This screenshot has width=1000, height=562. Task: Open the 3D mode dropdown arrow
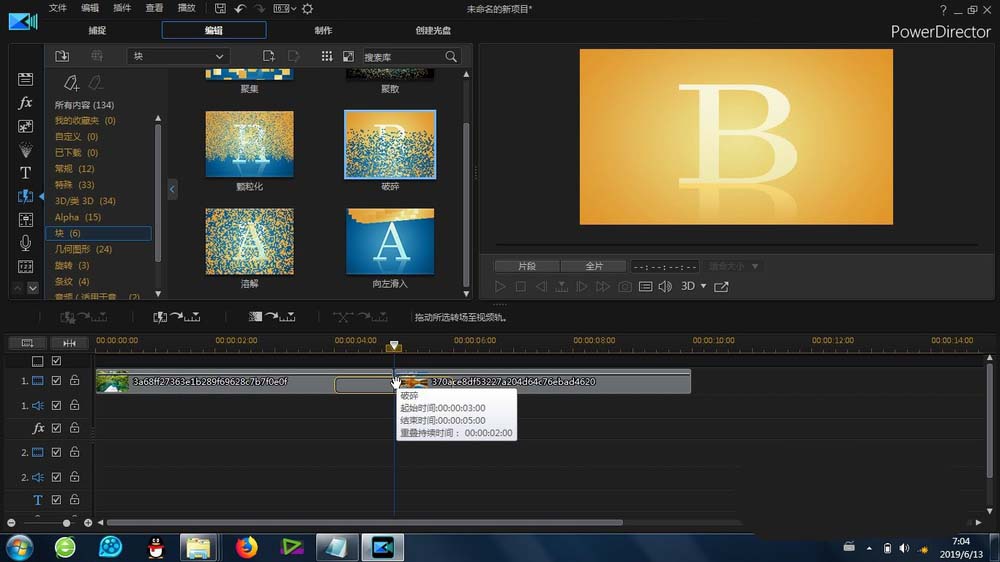[x=703, y=286]
